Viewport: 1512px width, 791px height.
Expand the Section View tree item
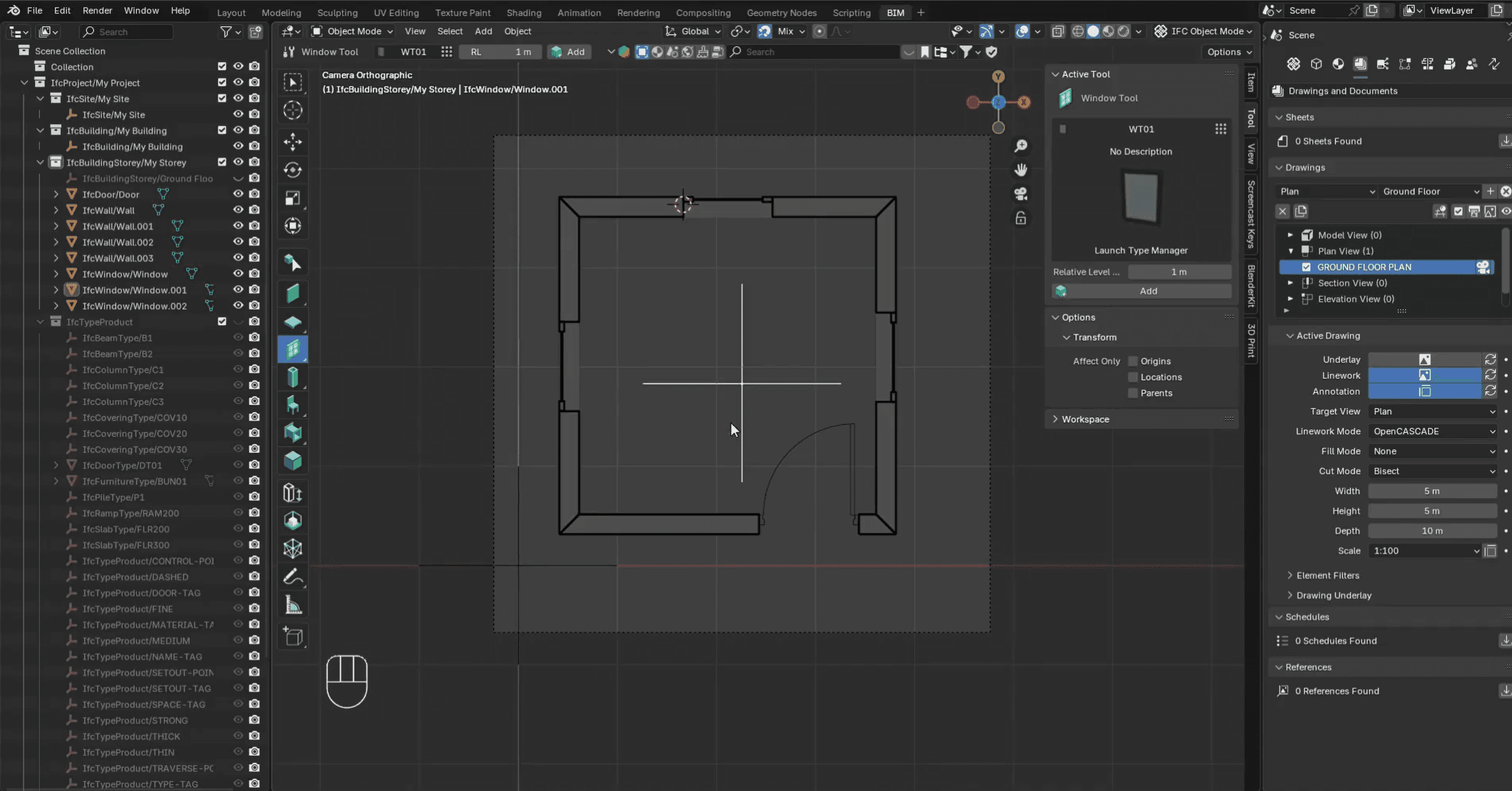pyautogui.click(x=1291, y=283)
